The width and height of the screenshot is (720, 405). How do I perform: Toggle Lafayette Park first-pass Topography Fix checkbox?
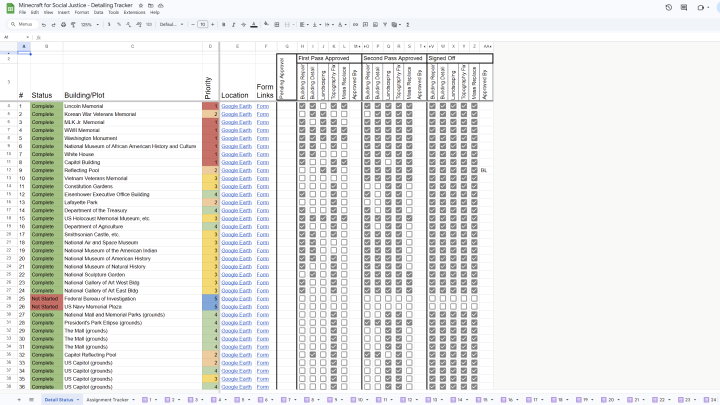334,202
